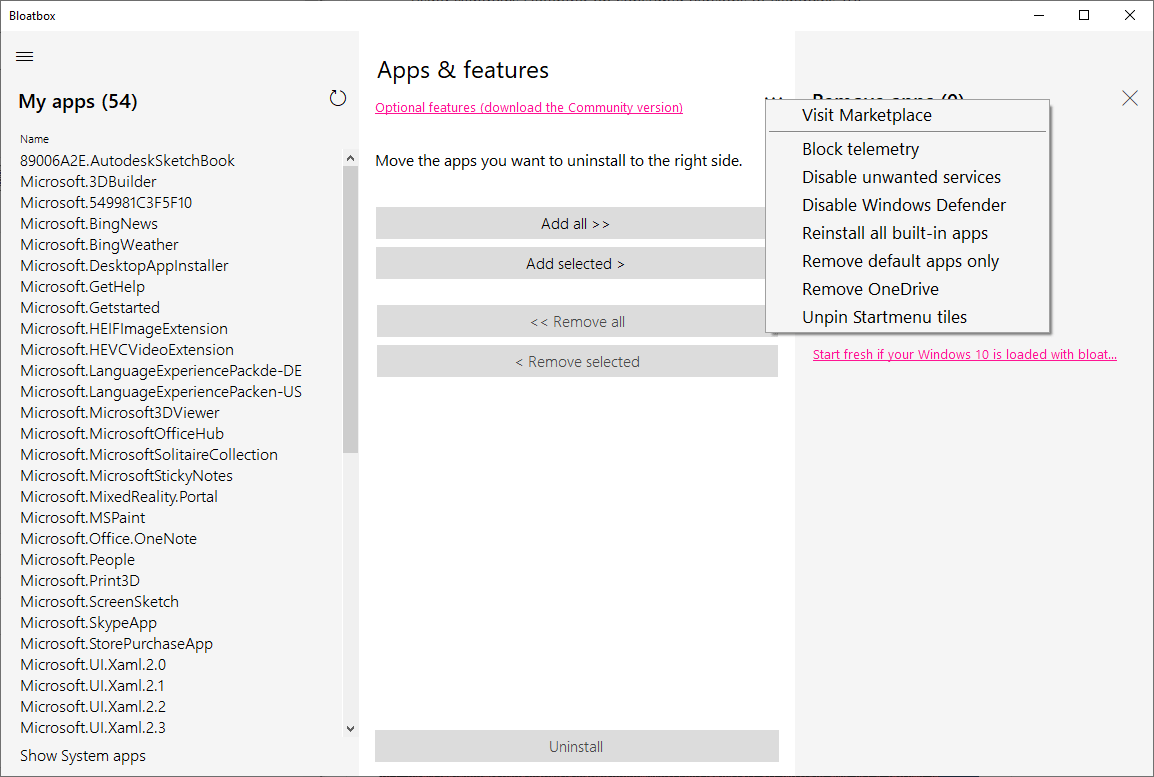Screen dimensions: 1154x777
Task: Minimize the Bloatbox window
Action: point(1039,15)
